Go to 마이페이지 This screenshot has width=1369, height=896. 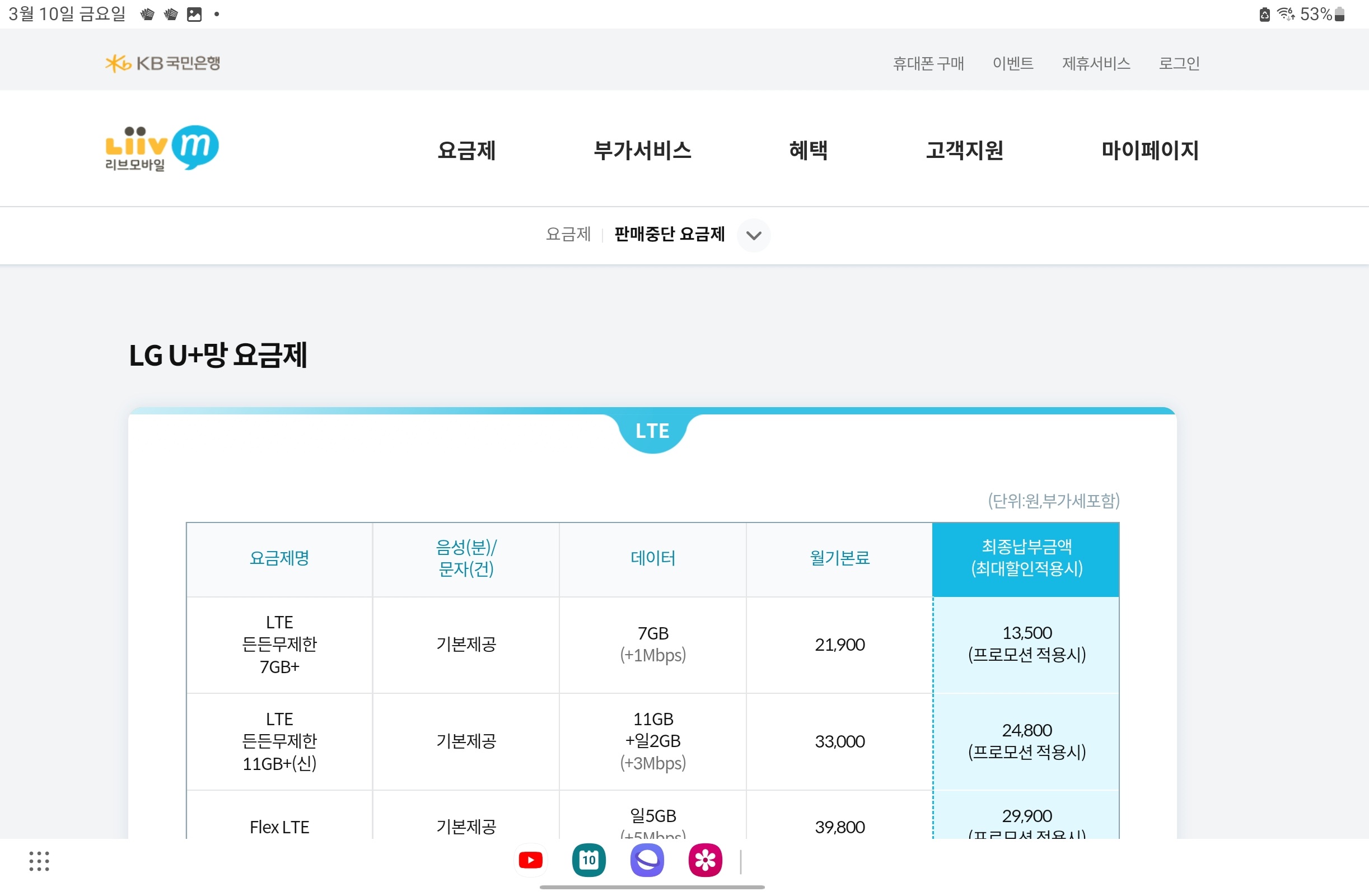1150,150
